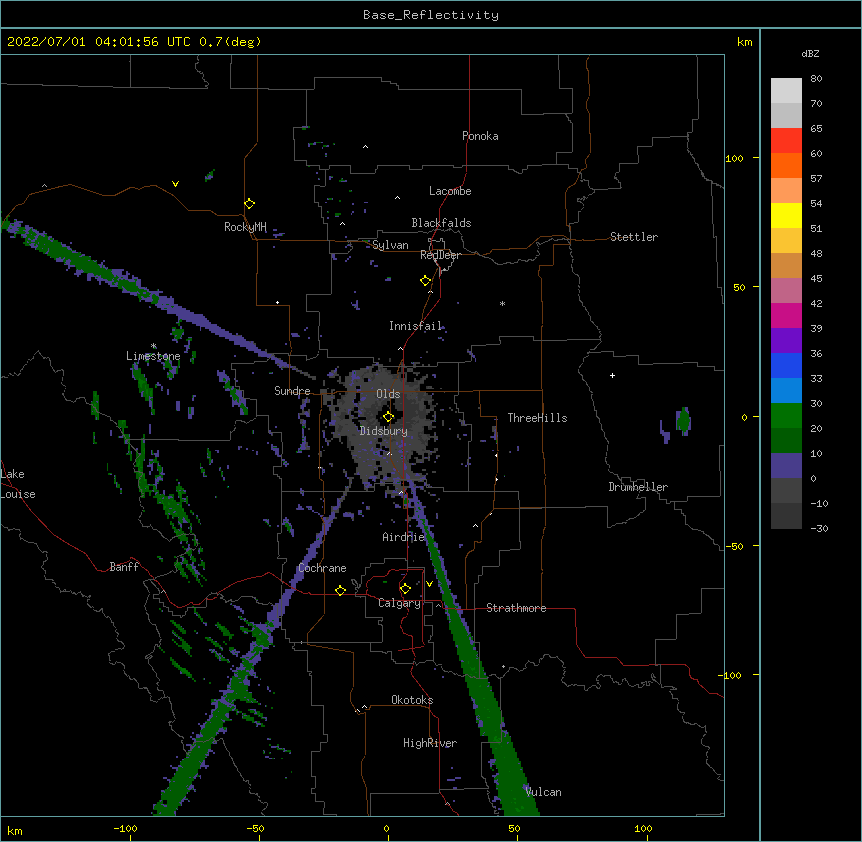
Task: Click the Okotoks town label
Action: pos(412,700)
